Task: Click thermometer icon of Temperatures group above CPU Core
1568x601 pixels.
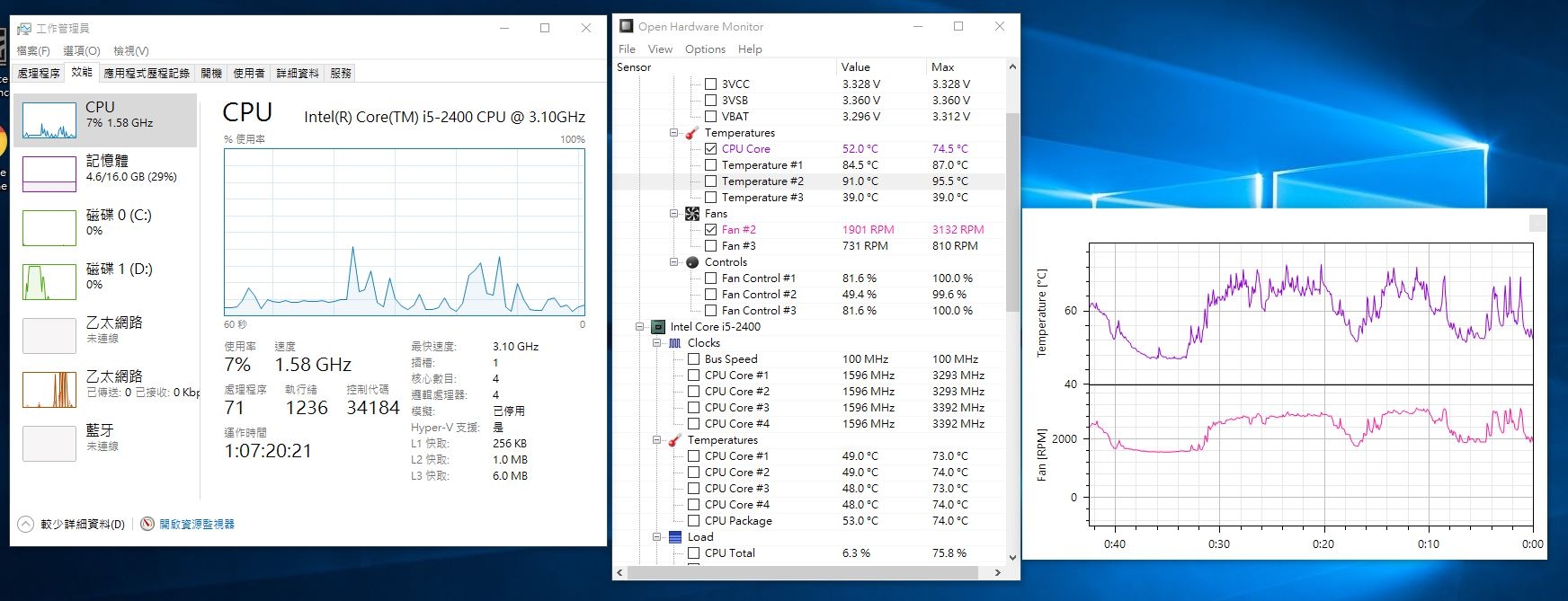Action: tap(692, 133)
